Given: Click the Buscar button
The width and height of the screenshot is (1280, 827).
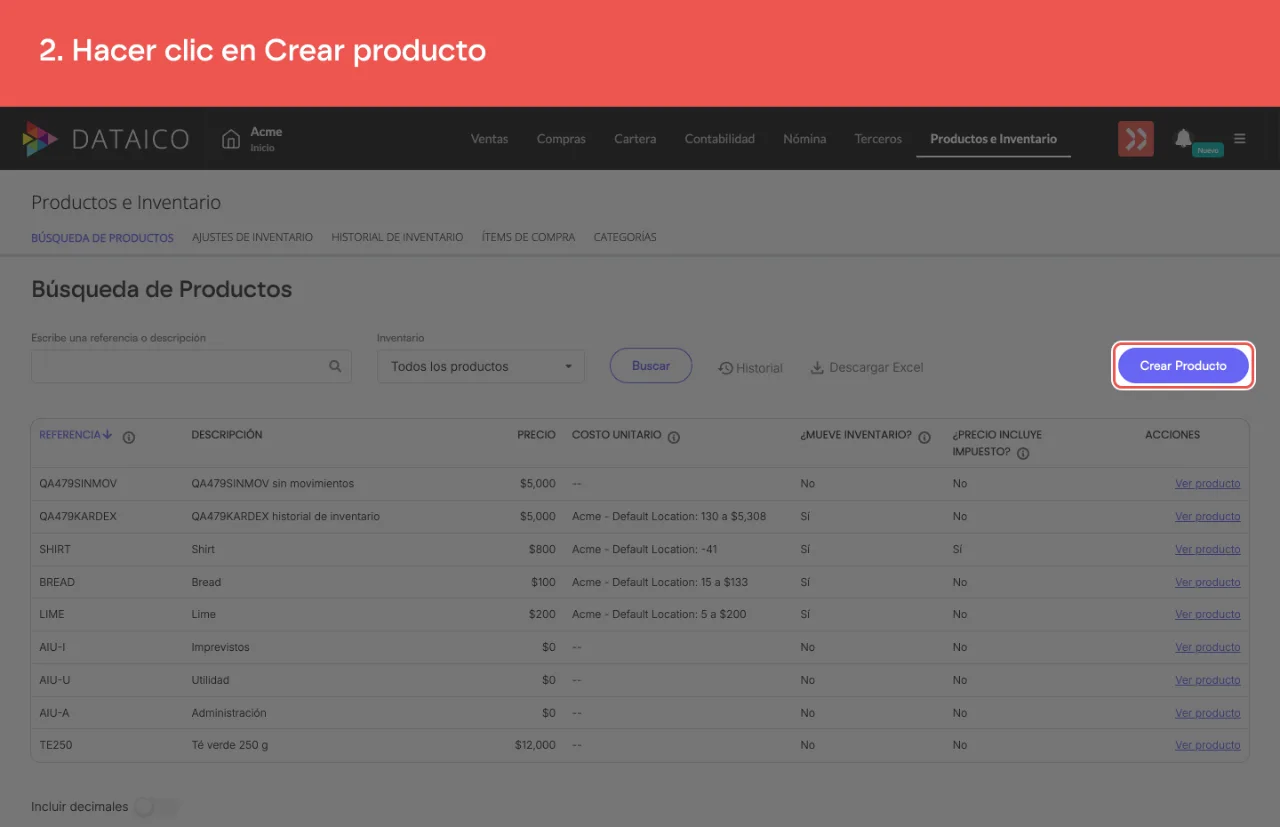Looking at the screenshot, I should (x=651, y=366).
